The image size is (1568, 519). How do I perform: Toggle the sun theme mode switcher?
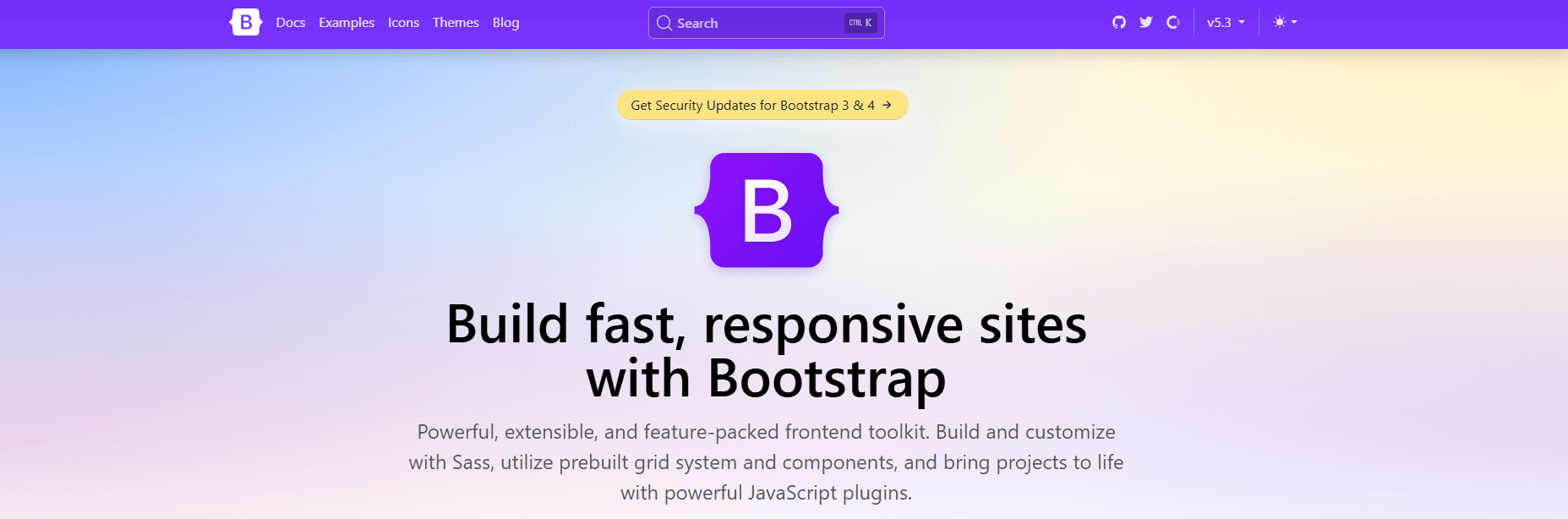1285,22
